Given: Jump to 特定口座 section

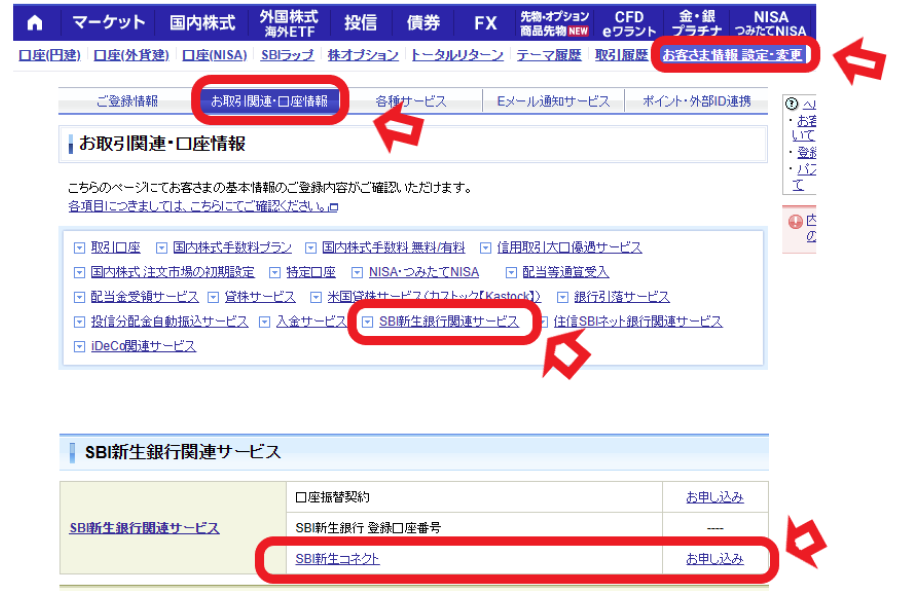Looking at the screenshot, I should tap(311, 272).
